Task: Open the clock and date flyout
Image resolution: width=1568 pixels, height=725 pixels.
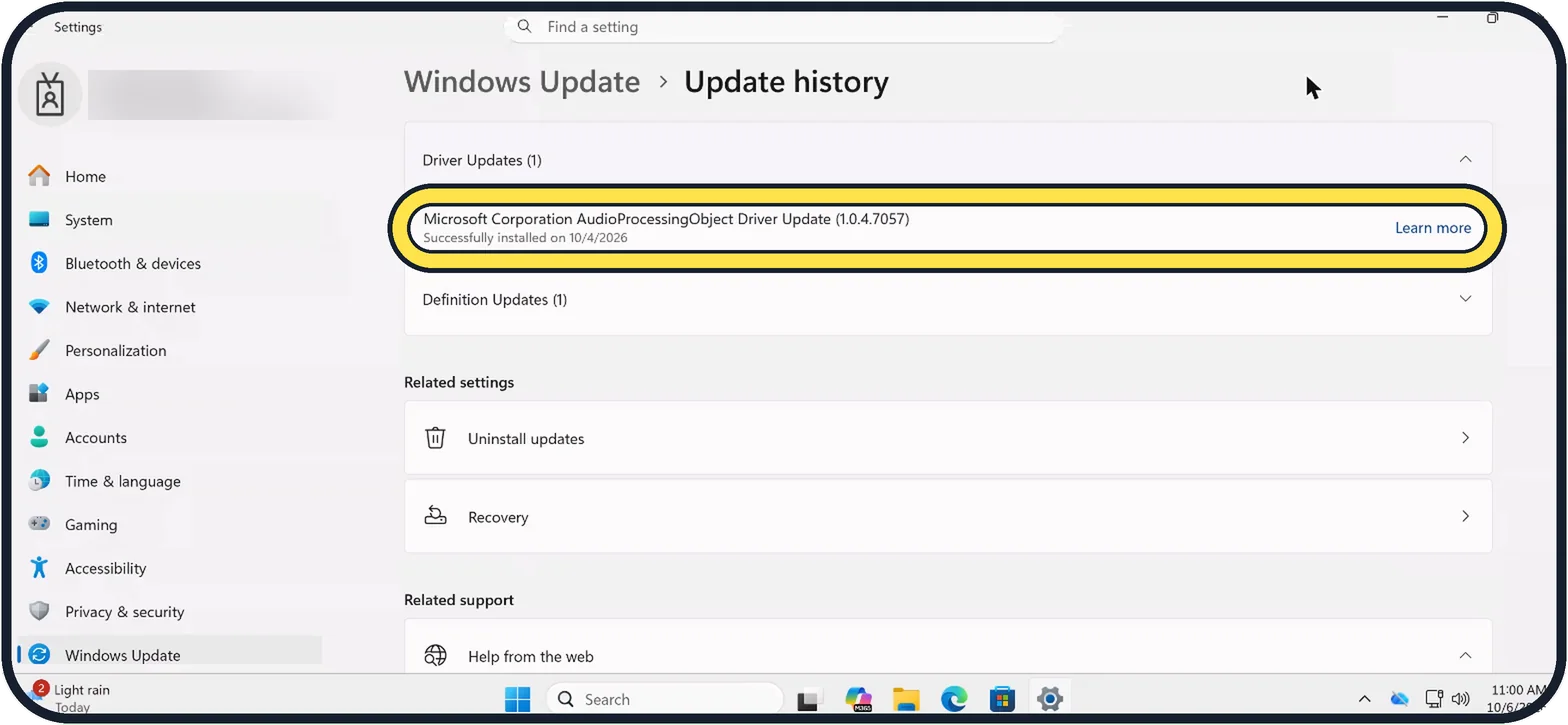Action: click(1518, 698)
